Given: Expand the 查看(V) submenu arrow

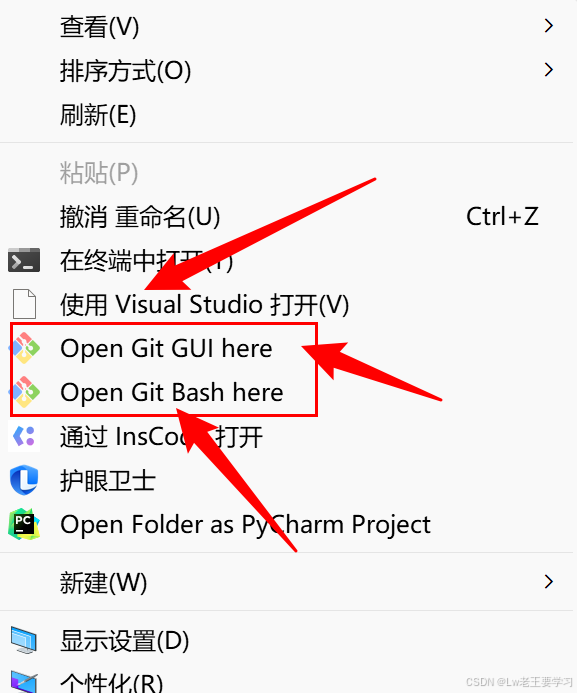Looking at the screenshot, I should (549, 26).
